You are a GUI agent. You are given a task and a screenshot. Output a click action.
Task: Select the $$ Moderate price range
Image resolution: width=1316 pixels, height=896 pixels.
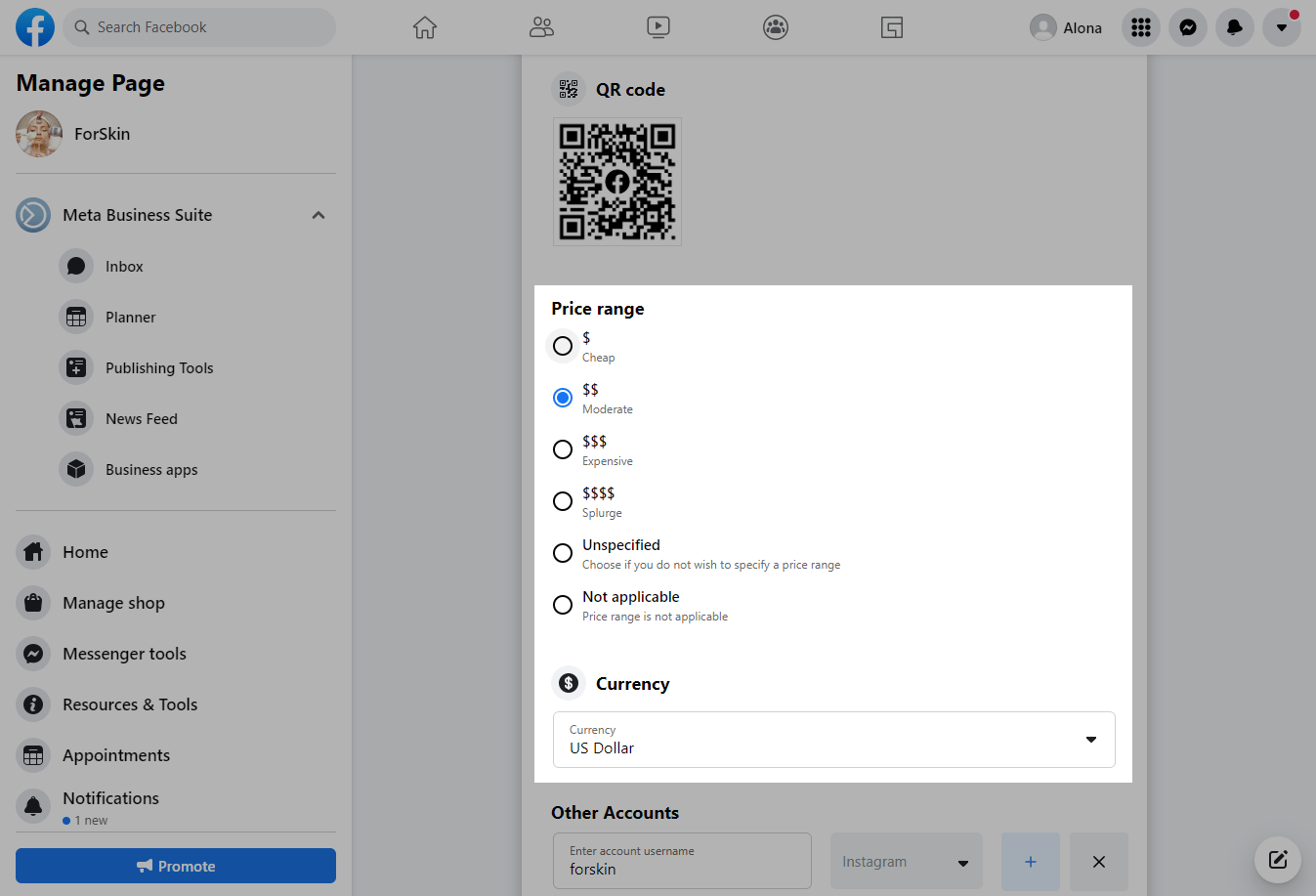pyautogui.click(x=563, y=398)
